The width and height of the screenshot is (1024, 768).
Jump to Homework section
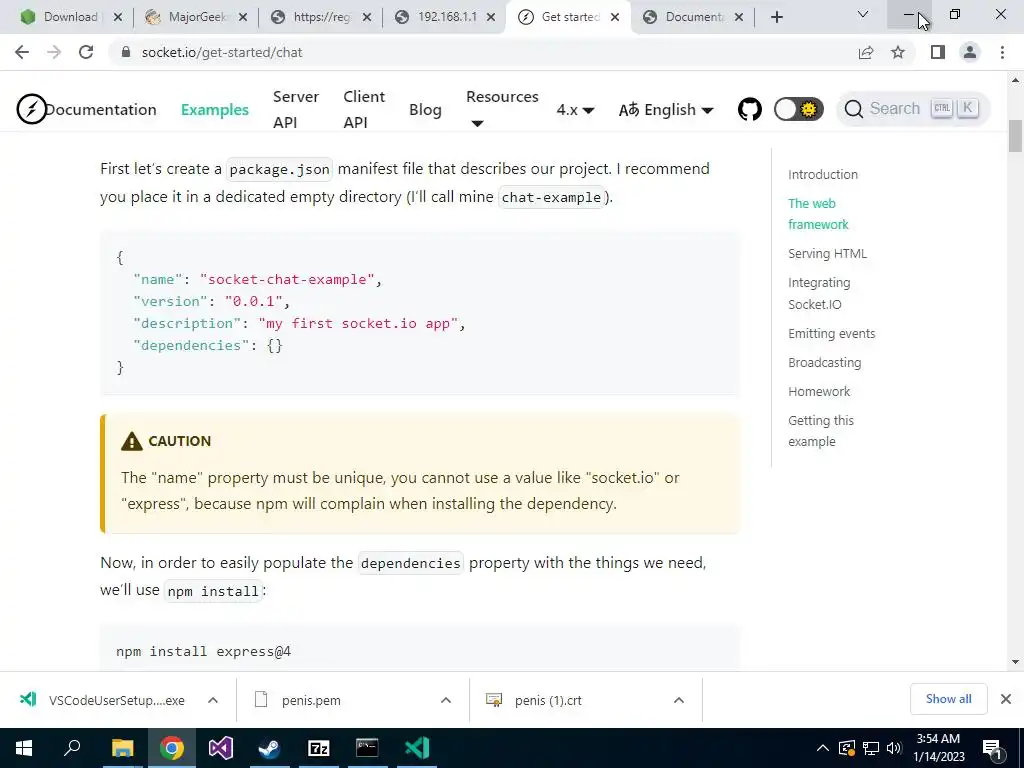tap(819, 391)
